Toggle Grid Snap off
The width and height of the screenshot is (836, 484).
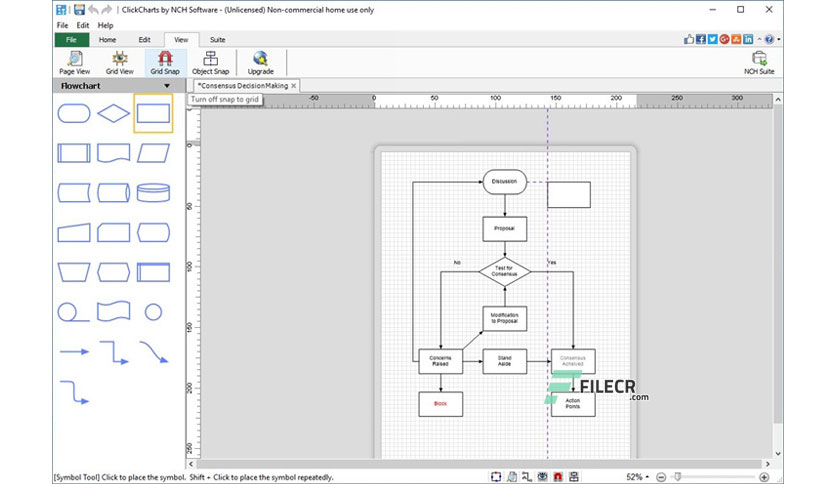(165, 63)
